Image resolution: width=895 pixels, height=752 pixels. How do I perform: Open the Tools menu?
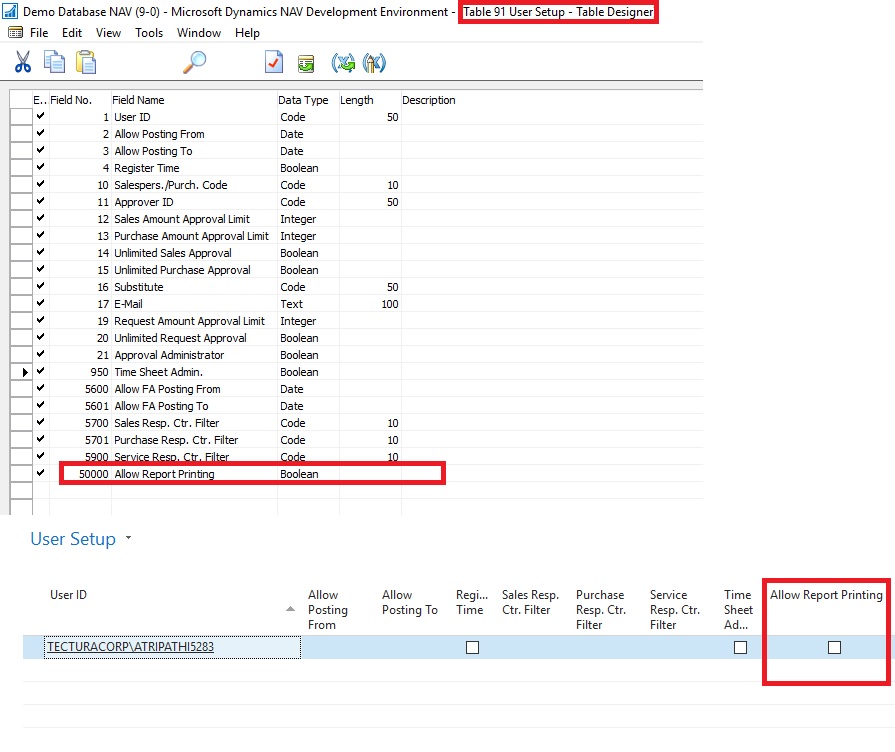pyautogui.click(x=149, y=33)
